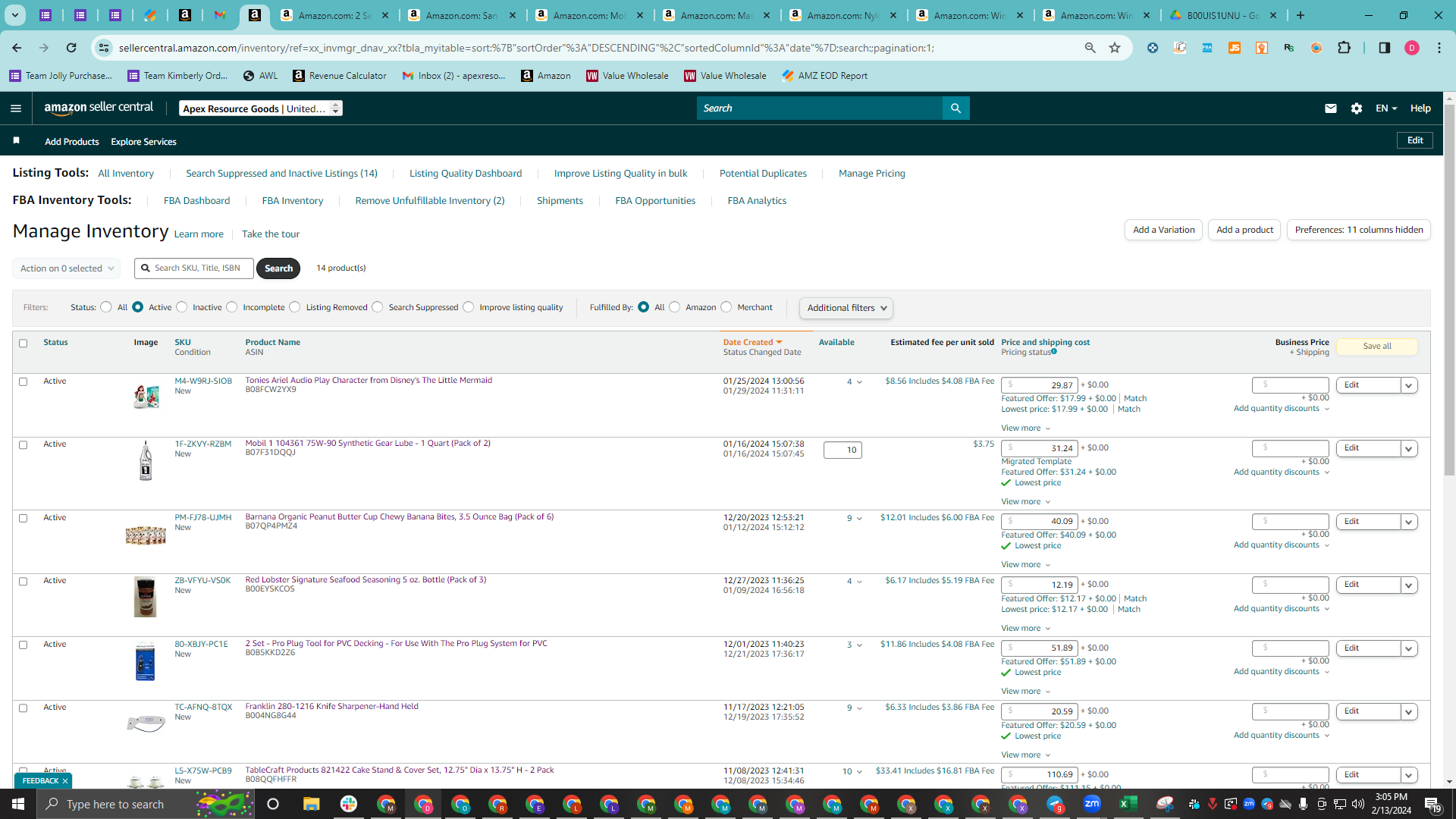Open Edit dropdown arrow for Tonies Ariel row
This screenshot has height=819, width=1456.
click(x=1409, y=385)
